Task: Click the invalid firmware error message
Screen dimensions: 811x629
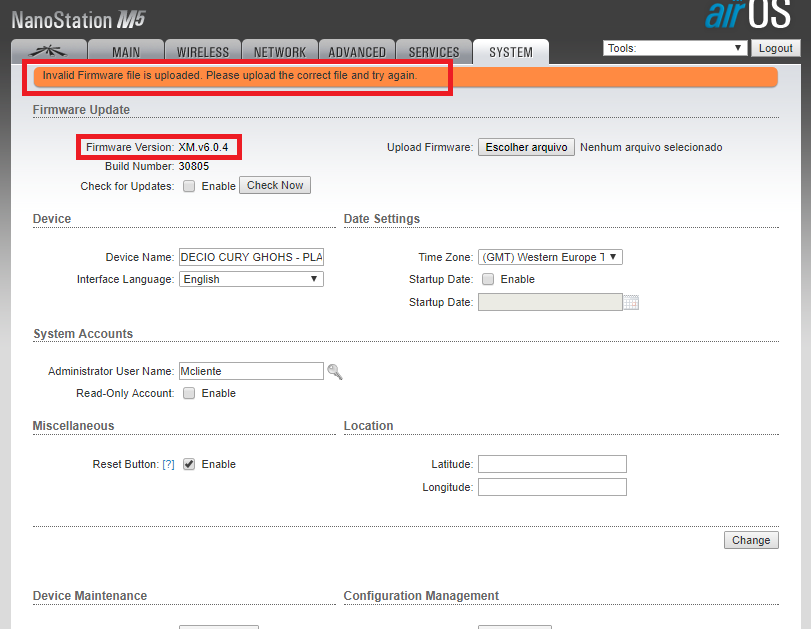Action: coord(230,76)
